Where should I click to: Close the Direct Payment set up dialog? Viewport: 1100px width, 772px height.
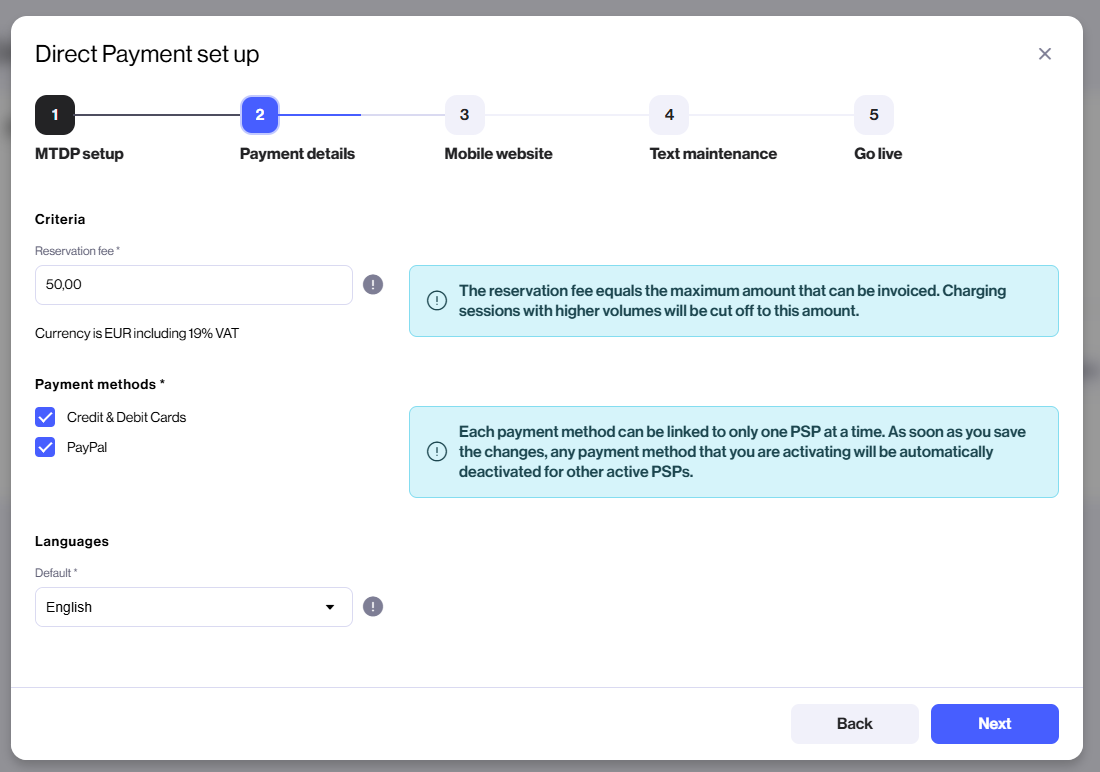click(1045, 54)
